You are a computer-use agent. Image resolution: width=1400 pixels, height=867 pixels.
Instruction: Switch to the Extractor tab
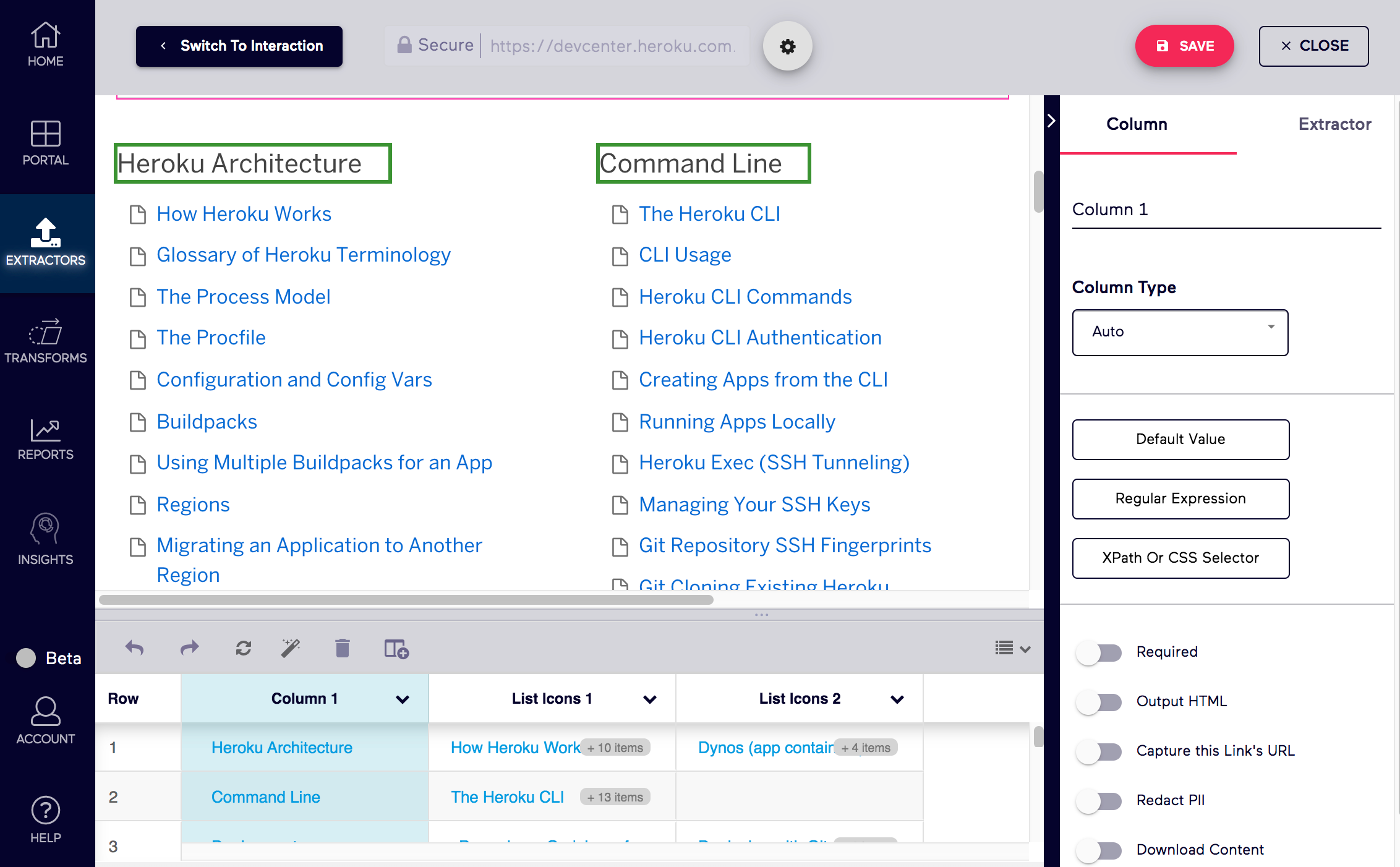[1334, 124]
